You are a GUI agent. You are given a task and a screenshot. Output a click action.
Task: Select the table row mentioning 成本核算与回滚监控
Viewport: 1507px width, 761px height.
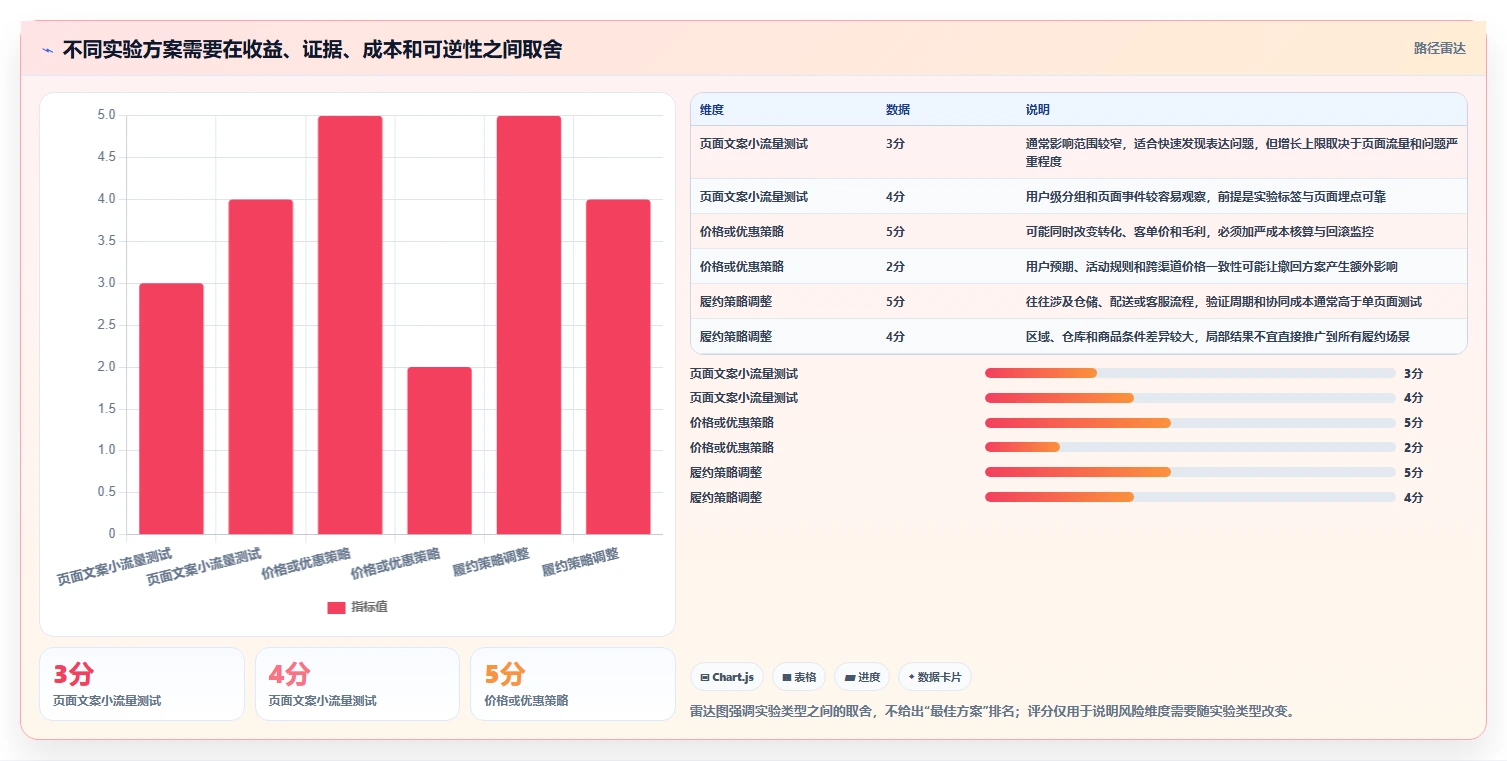1079,232
